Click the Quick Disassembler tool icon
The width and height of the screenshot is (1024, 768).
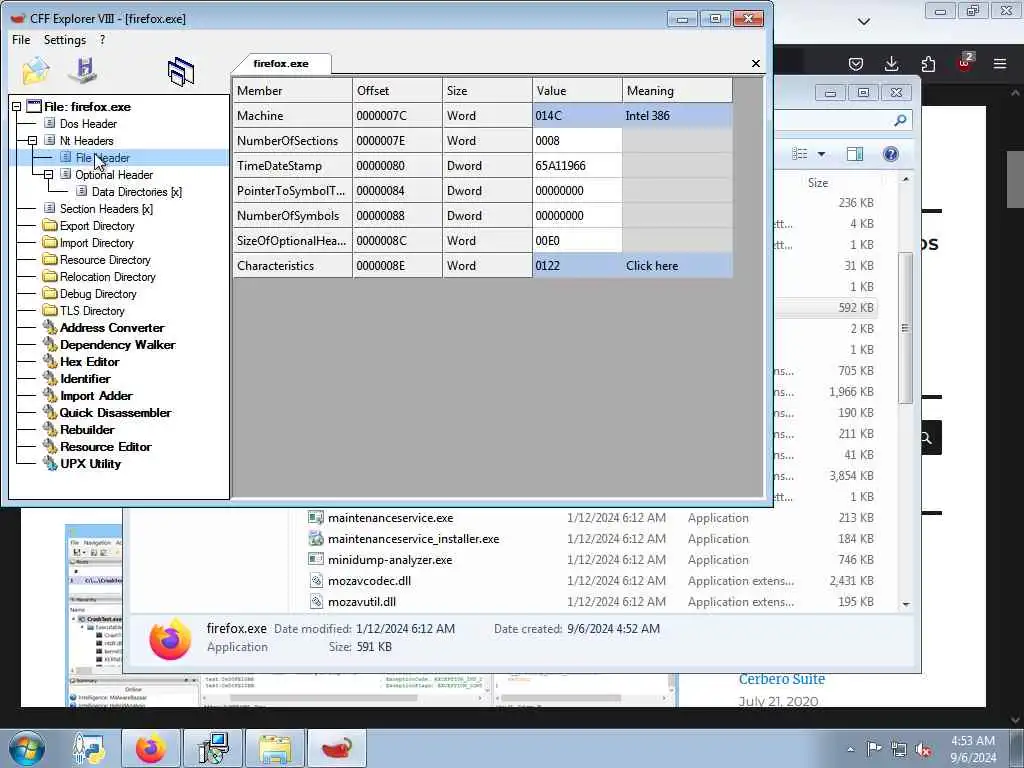tap(50, 412)
